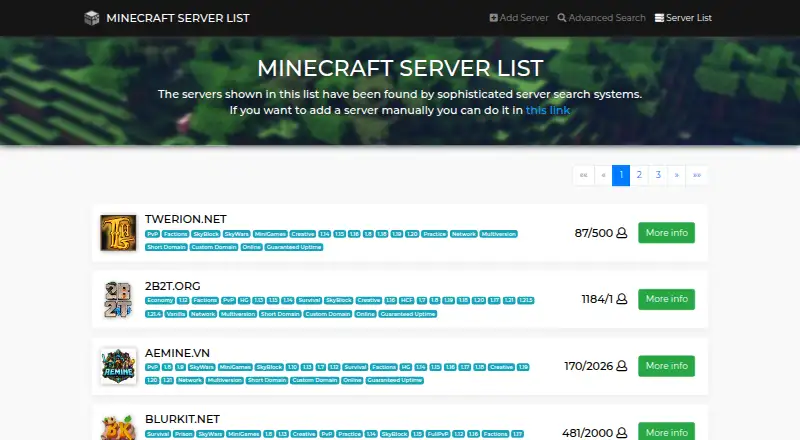Select the Custom Domain tag on TWERION.NET
The height and width of the screenshot is (440, 800).
[214, 247]
